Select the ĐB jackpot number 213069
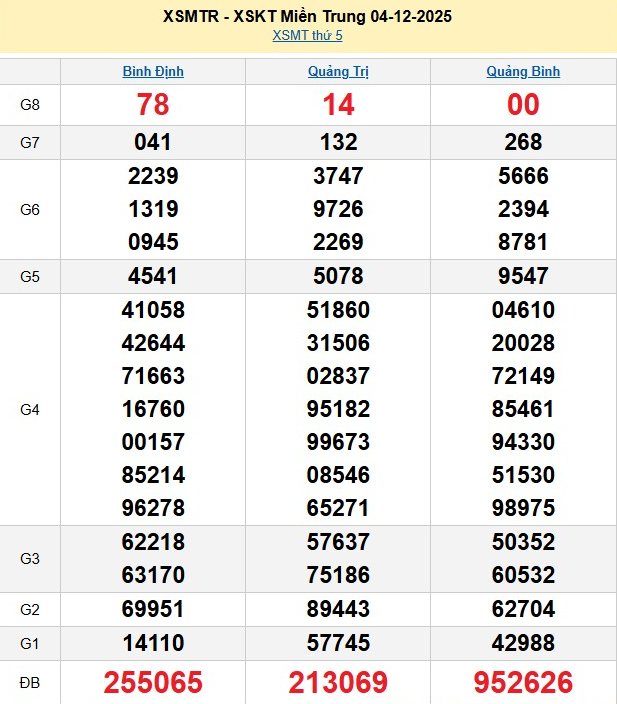Screen dimensions: 617x704 pyautogui.click(x=338, y=683)
